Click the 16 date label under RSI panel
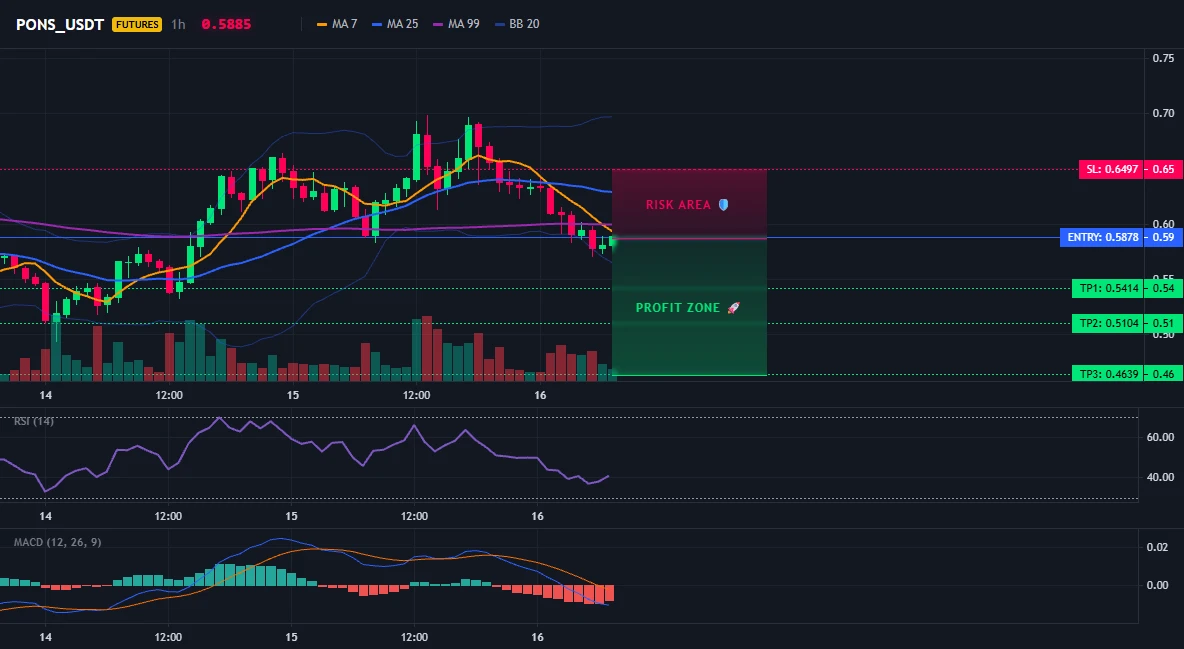1184x649 pixels. [x=537, y=516]
